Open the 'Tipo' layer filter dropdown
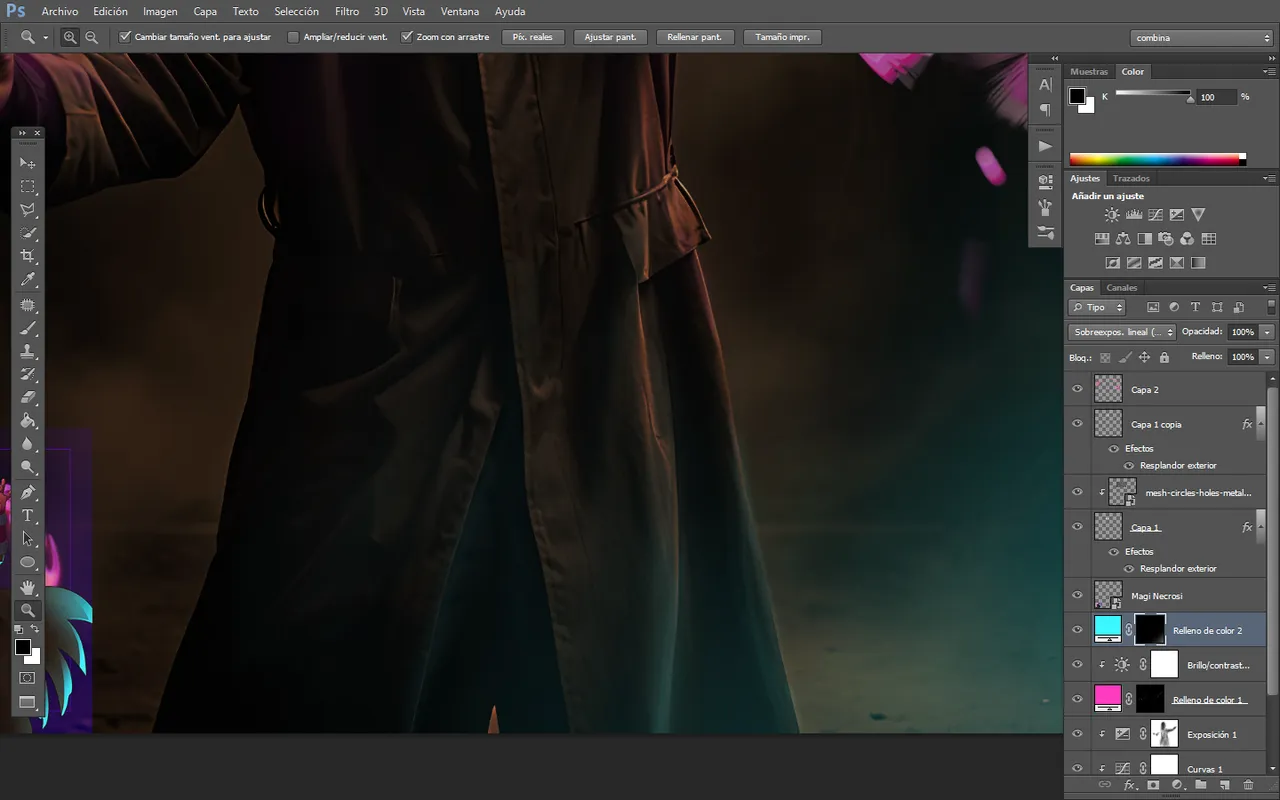 click(x=1097, y=307)
